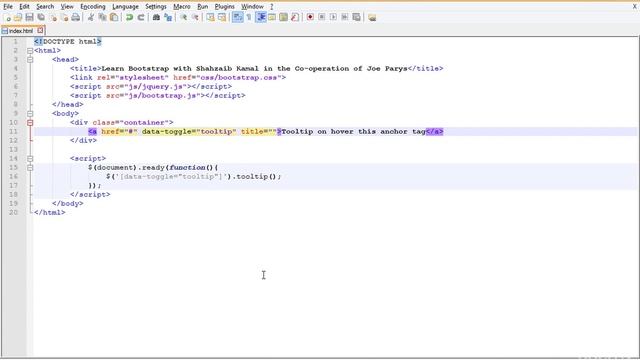The image size is (640, 360).
Task: Open the Settings menu
Action: [156, 7]
